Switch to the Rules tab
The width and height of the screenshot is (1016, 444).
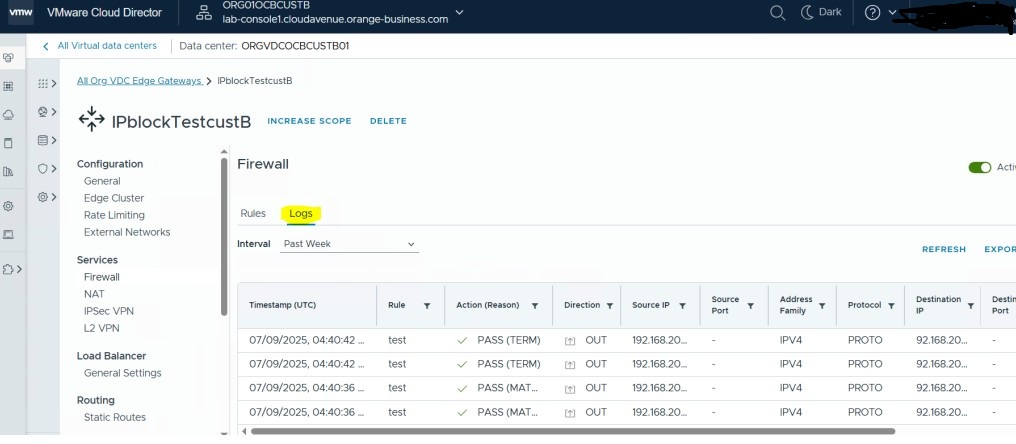pos(253,213)
